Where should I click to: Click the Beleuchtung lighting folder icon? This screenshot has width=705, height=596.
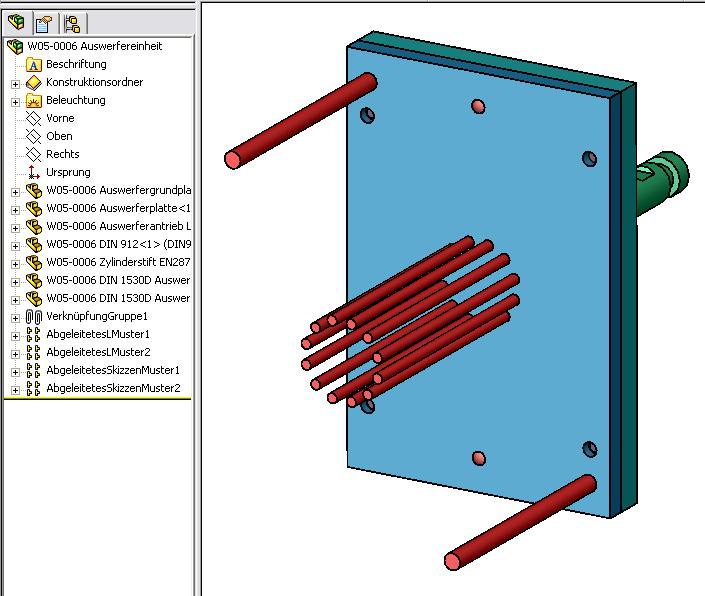click(34, 101)
